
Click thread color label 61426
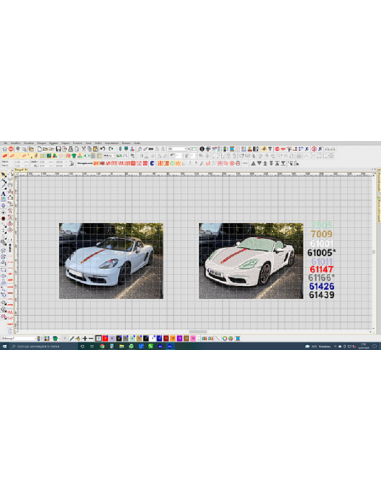321,286
